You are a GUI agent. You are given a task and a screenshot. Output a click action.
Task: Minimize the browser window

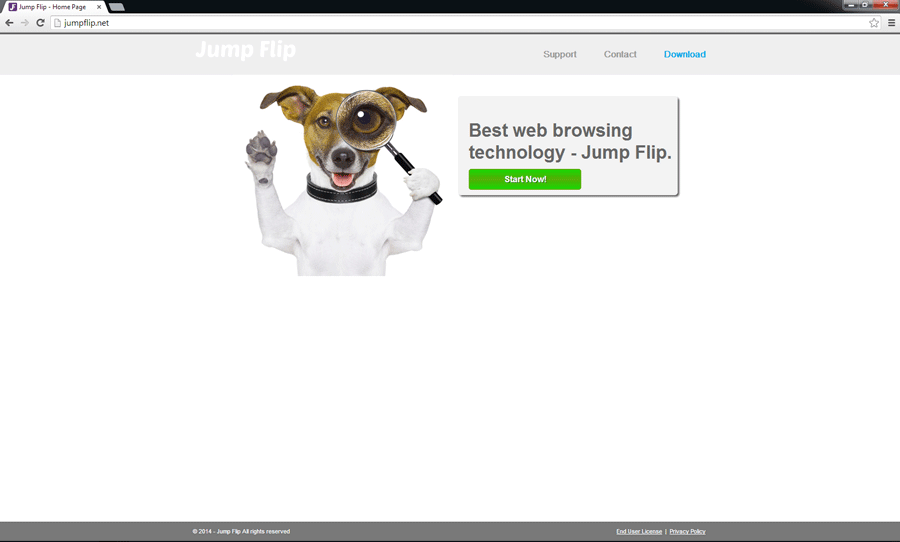(849, 5)
